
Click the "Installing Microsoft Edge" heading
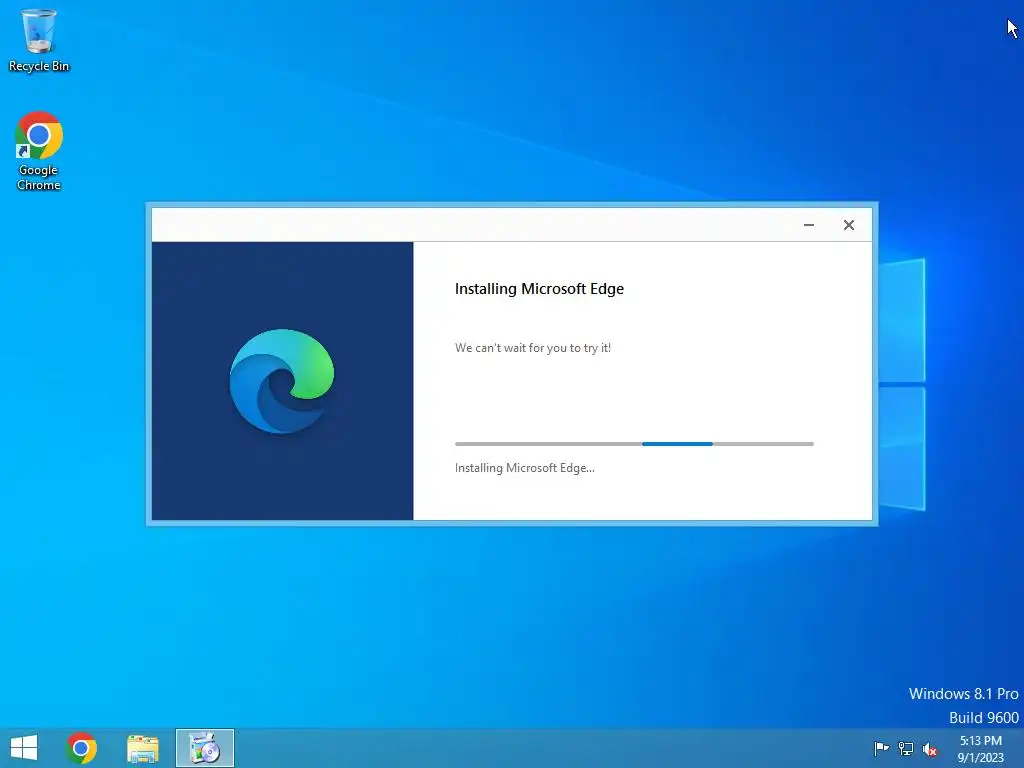coord(539,289)
